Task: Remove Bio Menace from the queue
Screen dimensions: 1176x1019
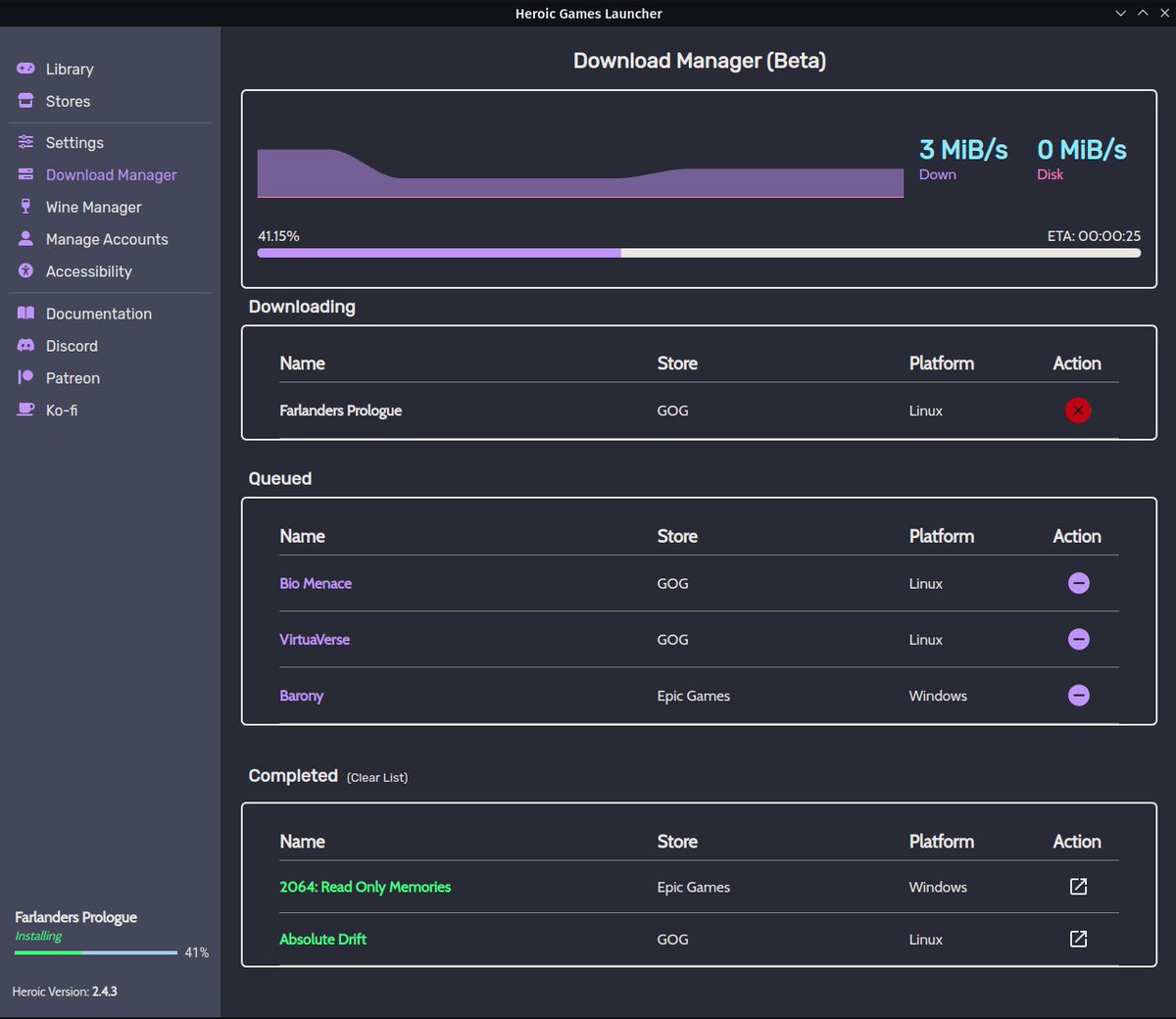Action: tap(1078, 583)
